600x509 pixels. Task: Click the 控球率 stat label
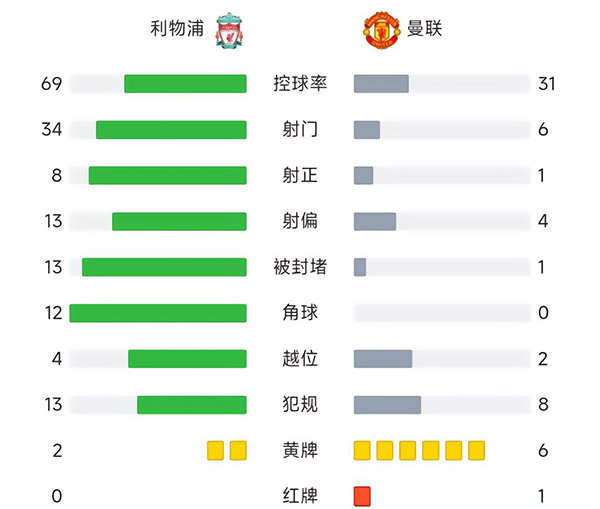[300, 83]
